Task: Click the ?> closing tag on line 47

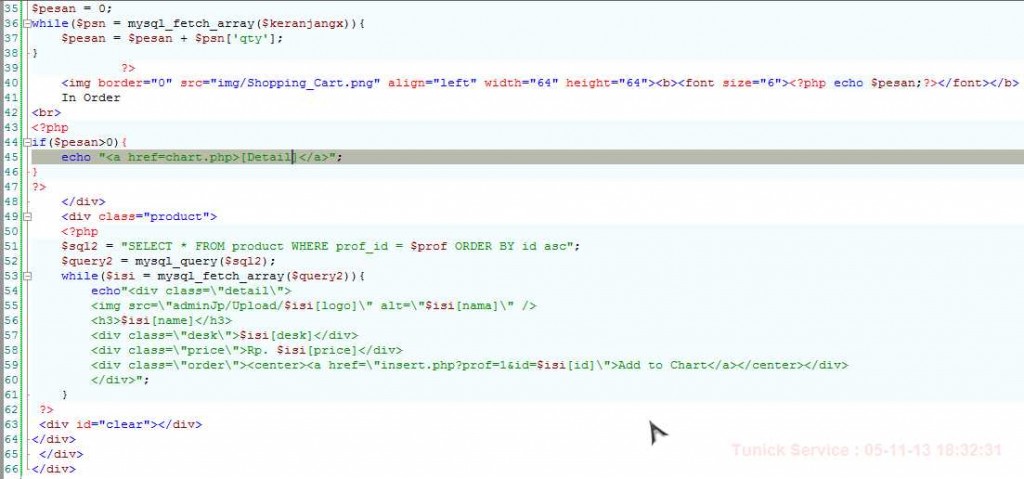Action: point(39,187)
